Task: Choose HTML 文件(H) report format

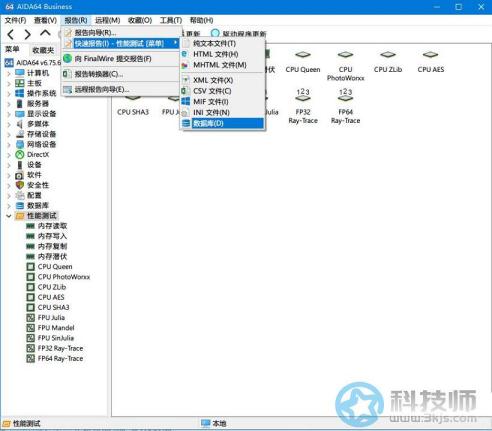Action: coord(223,54)
